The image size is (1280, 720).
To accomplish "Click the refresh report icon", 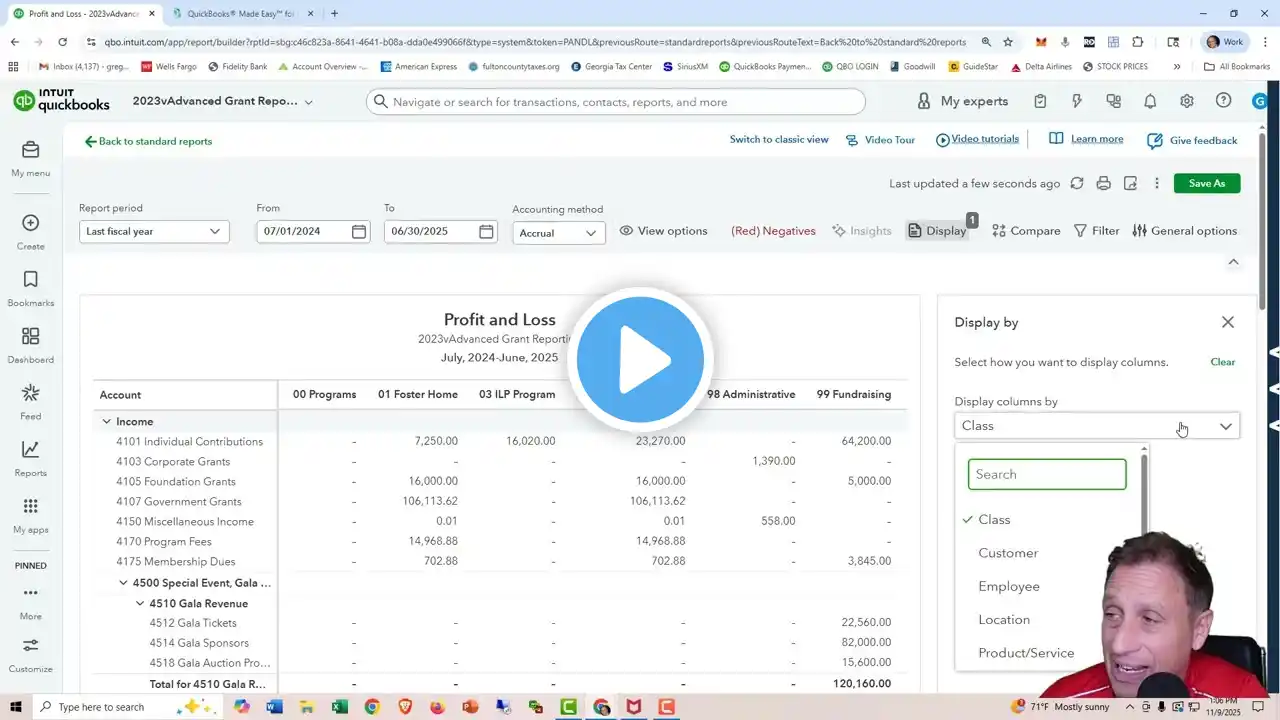I will tap(1076, 183).
